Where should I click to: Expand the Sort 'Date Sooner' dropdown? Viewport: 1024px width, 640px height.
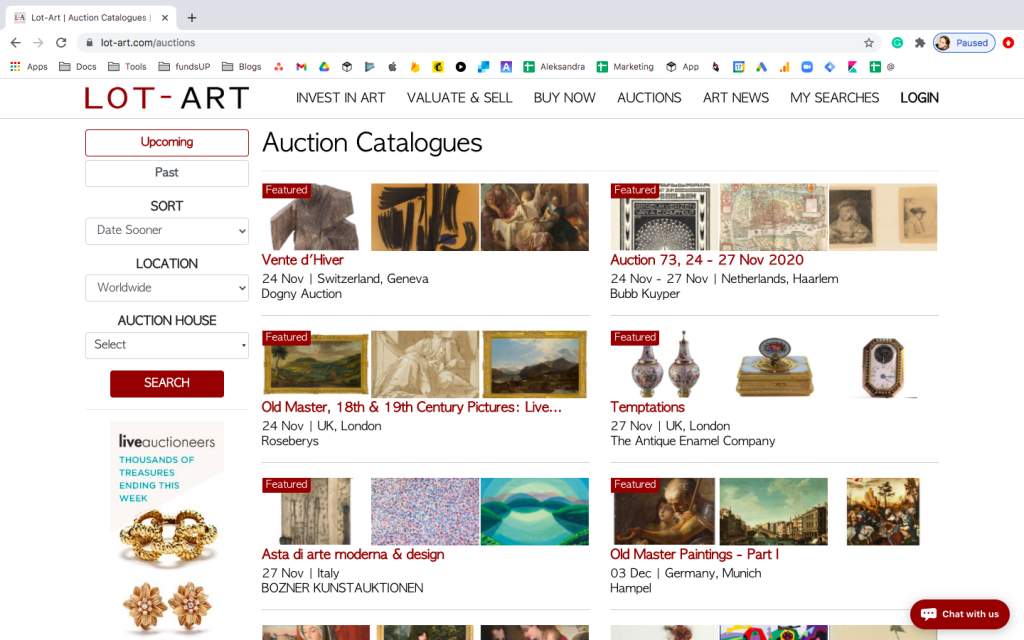coord(167,231)
